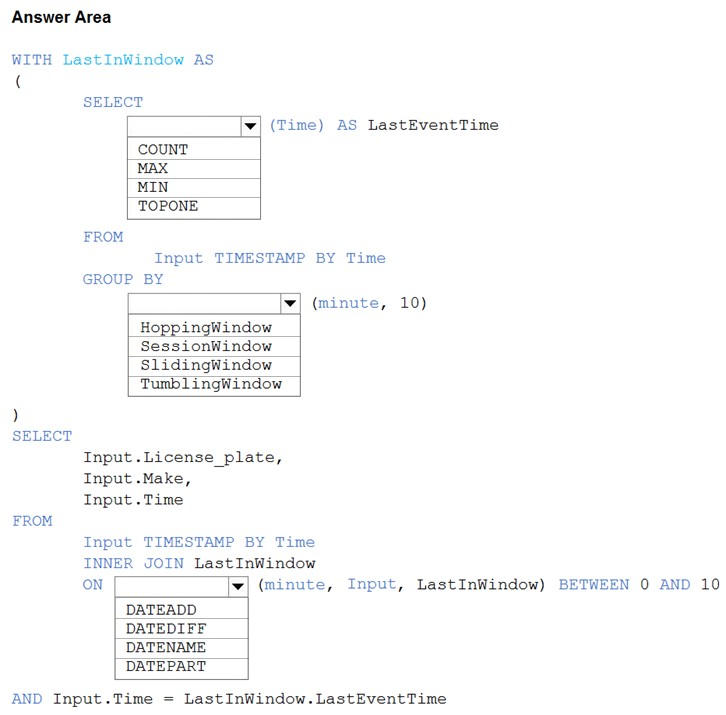726x715 pixels.
Task: Select TumblingWindow option
Action: click(x=214, y=385)
